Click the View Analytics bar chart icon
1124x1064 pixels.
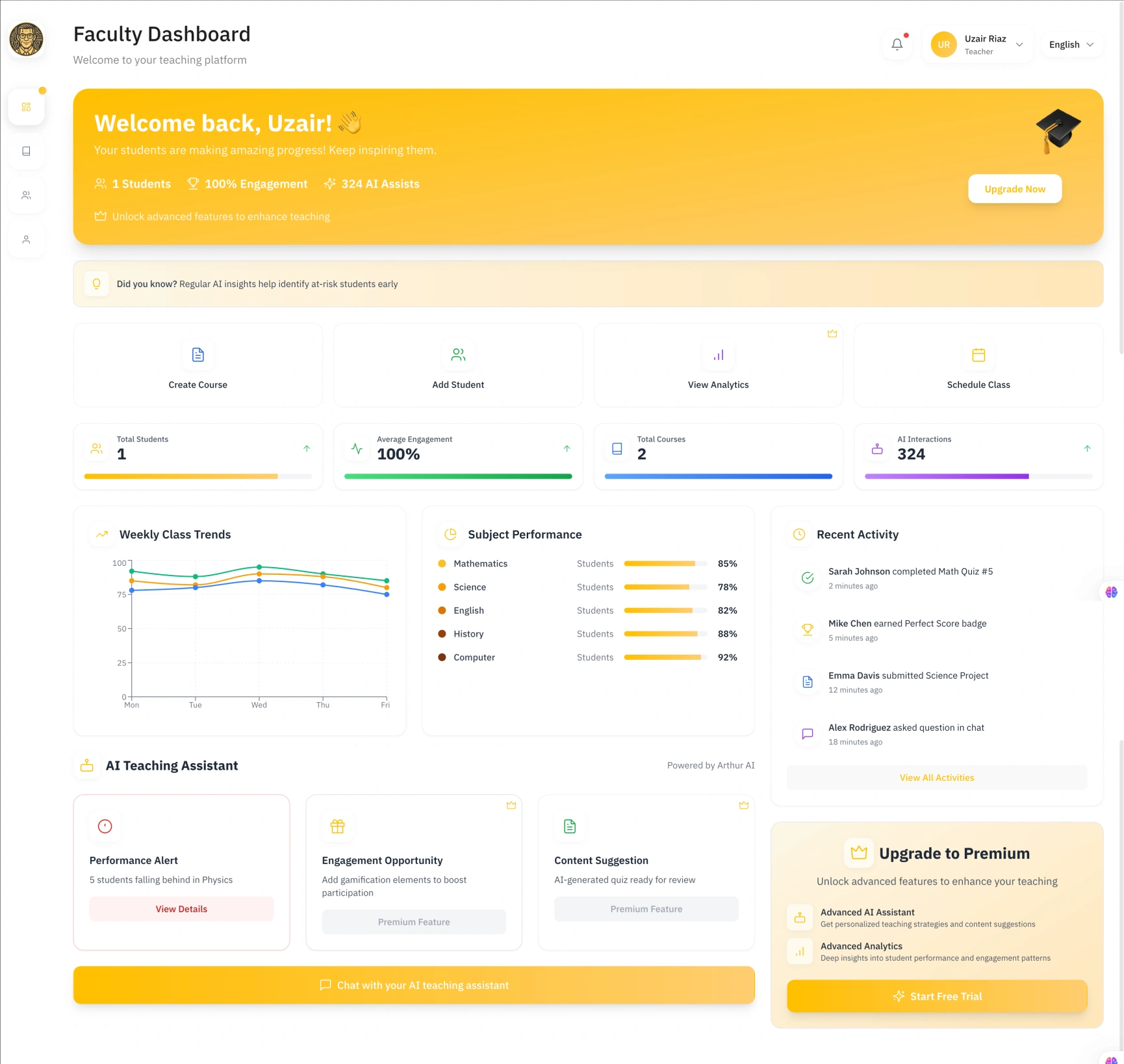coord(719,355)
